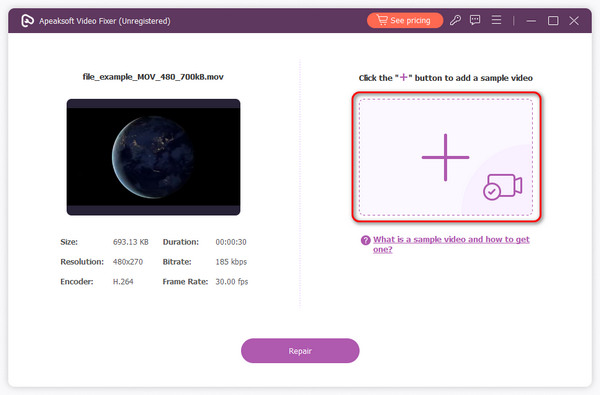Click the Encoder: label
Screen dimensions: 600x395
pyautogui.click(x=77, y=282)
